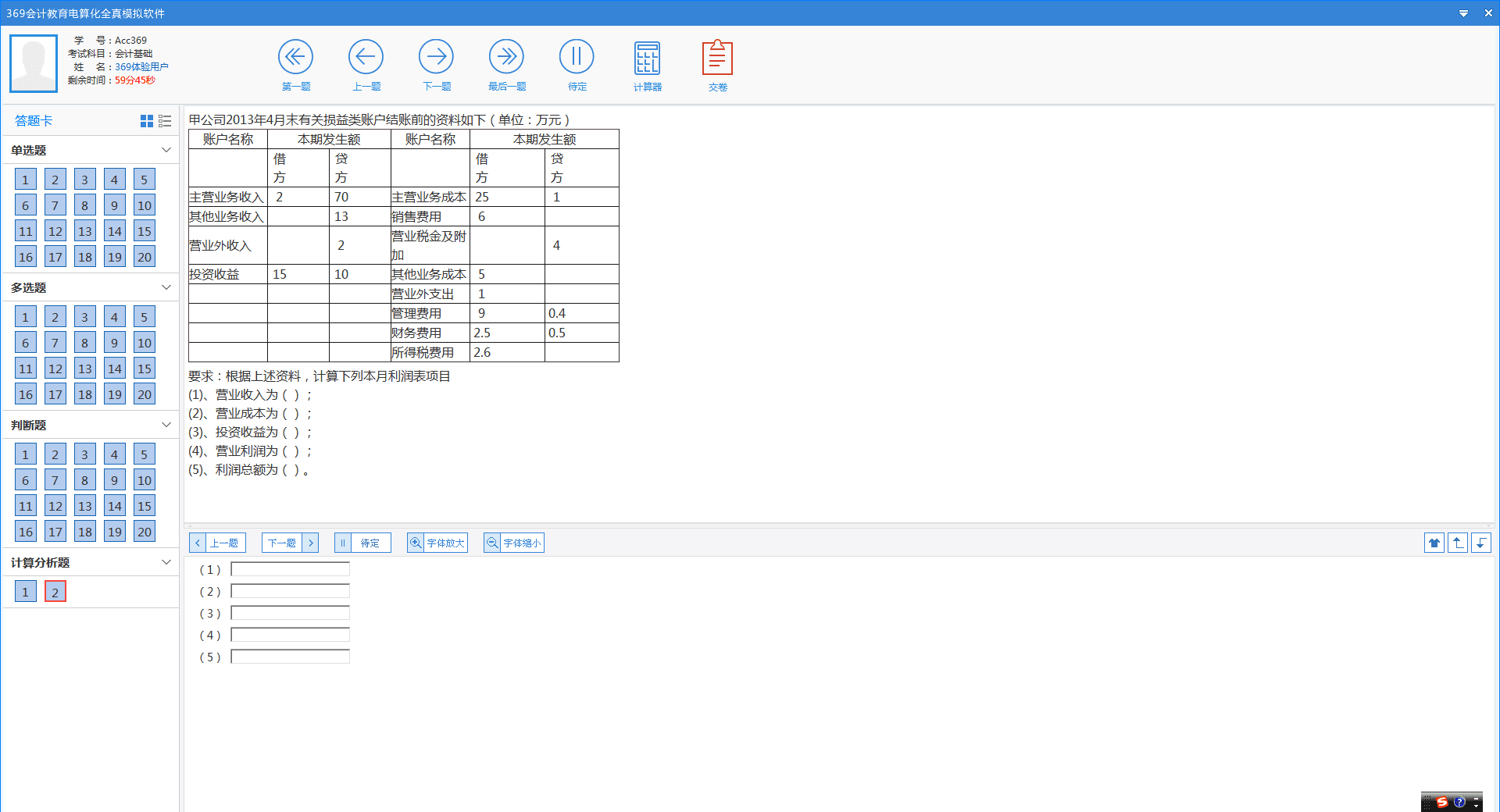Click the large next question arrow icon
This screenshot has height=812, width=1500.
tap(436, 58)
